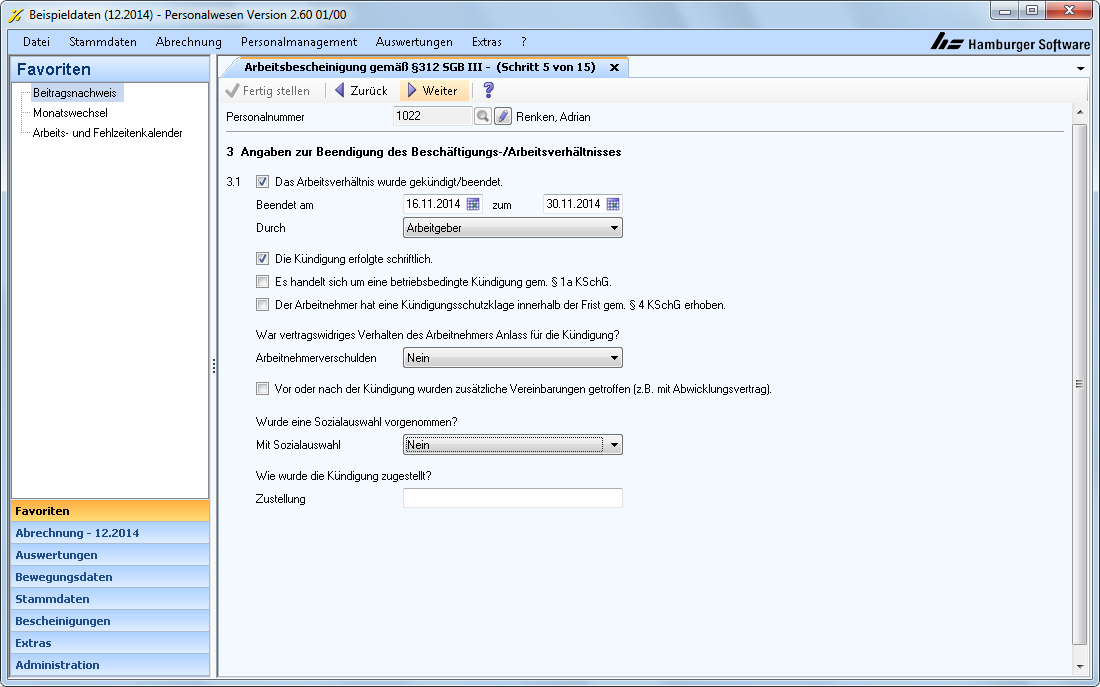1100x687 pixels.
Task: Open the Bescheinigungen navigation section
Action: 110,621
